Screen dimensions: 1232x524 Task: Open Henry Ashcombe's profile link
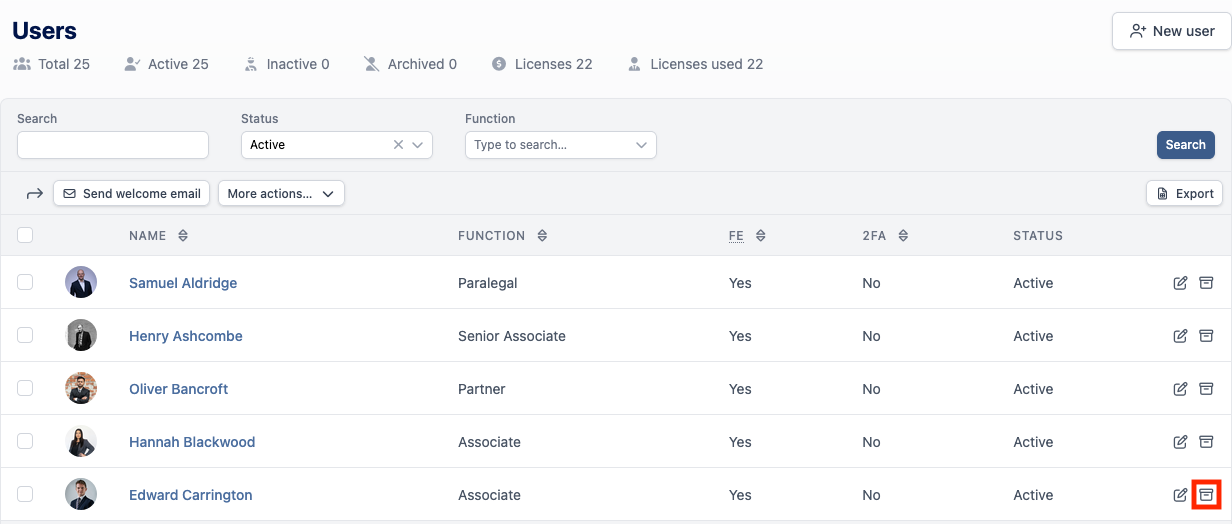coord(186,336)
